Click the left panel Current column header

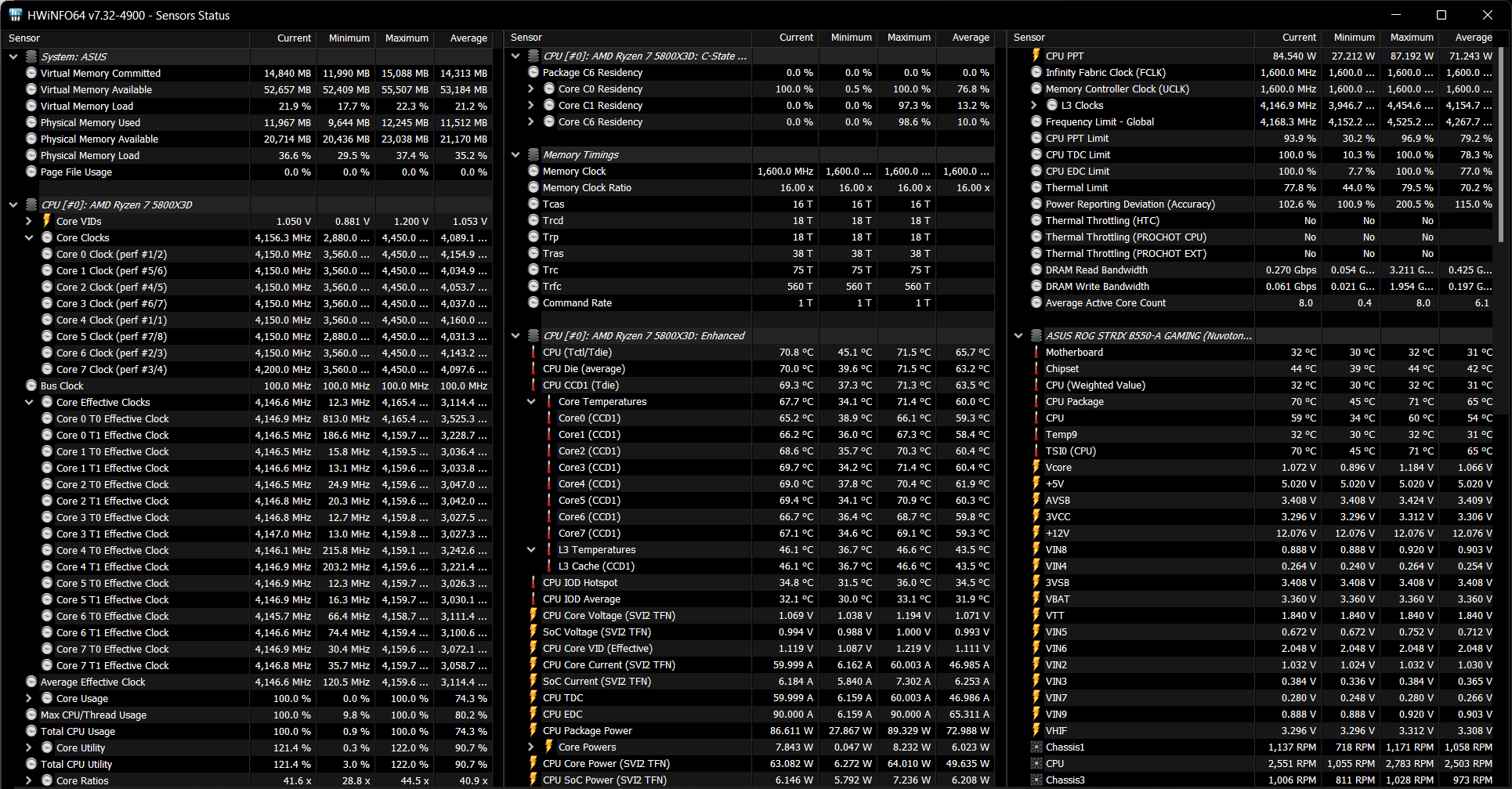click(284, 38)
